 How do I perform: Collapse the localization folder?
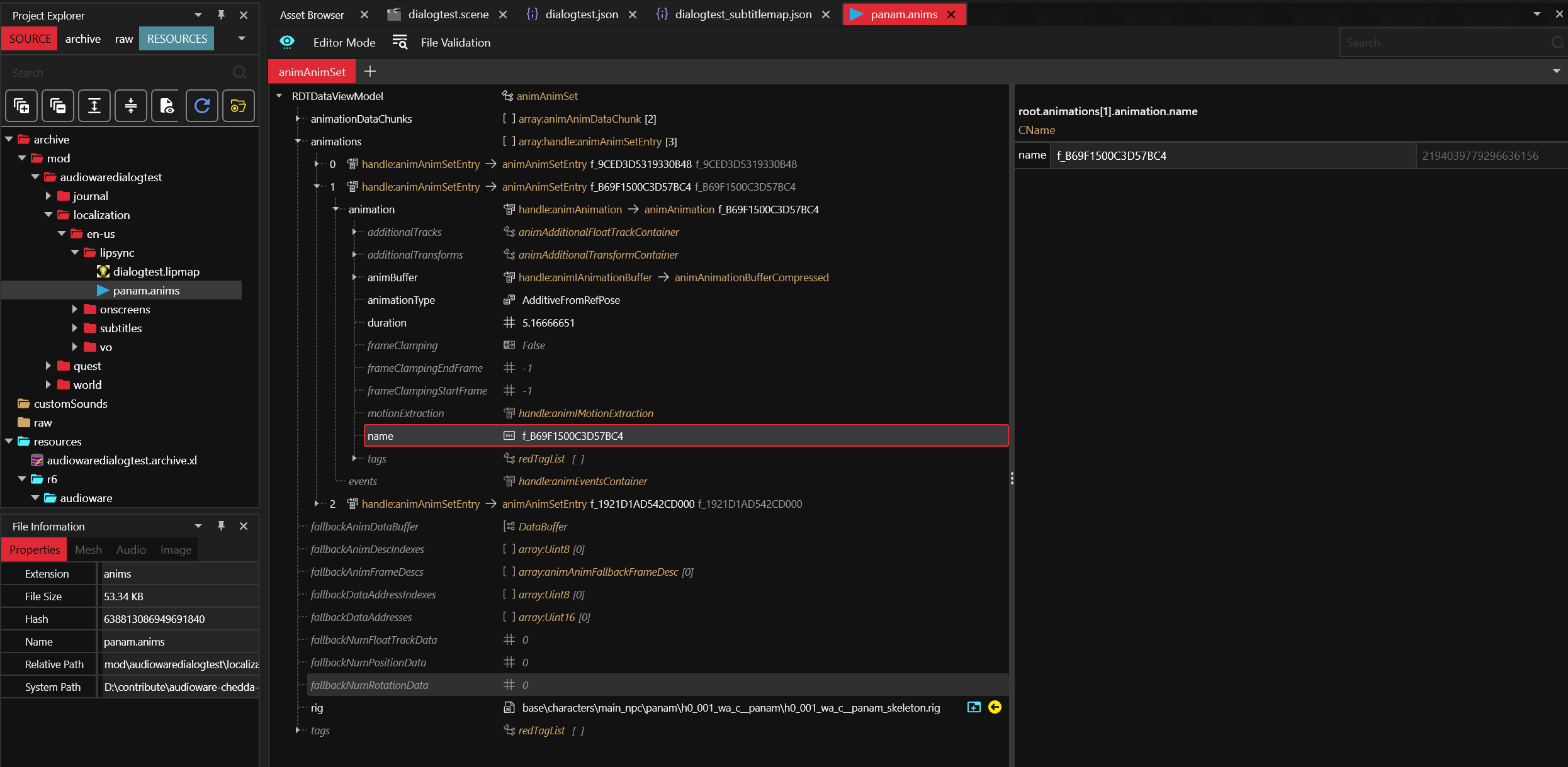click(x=48, y=215)
